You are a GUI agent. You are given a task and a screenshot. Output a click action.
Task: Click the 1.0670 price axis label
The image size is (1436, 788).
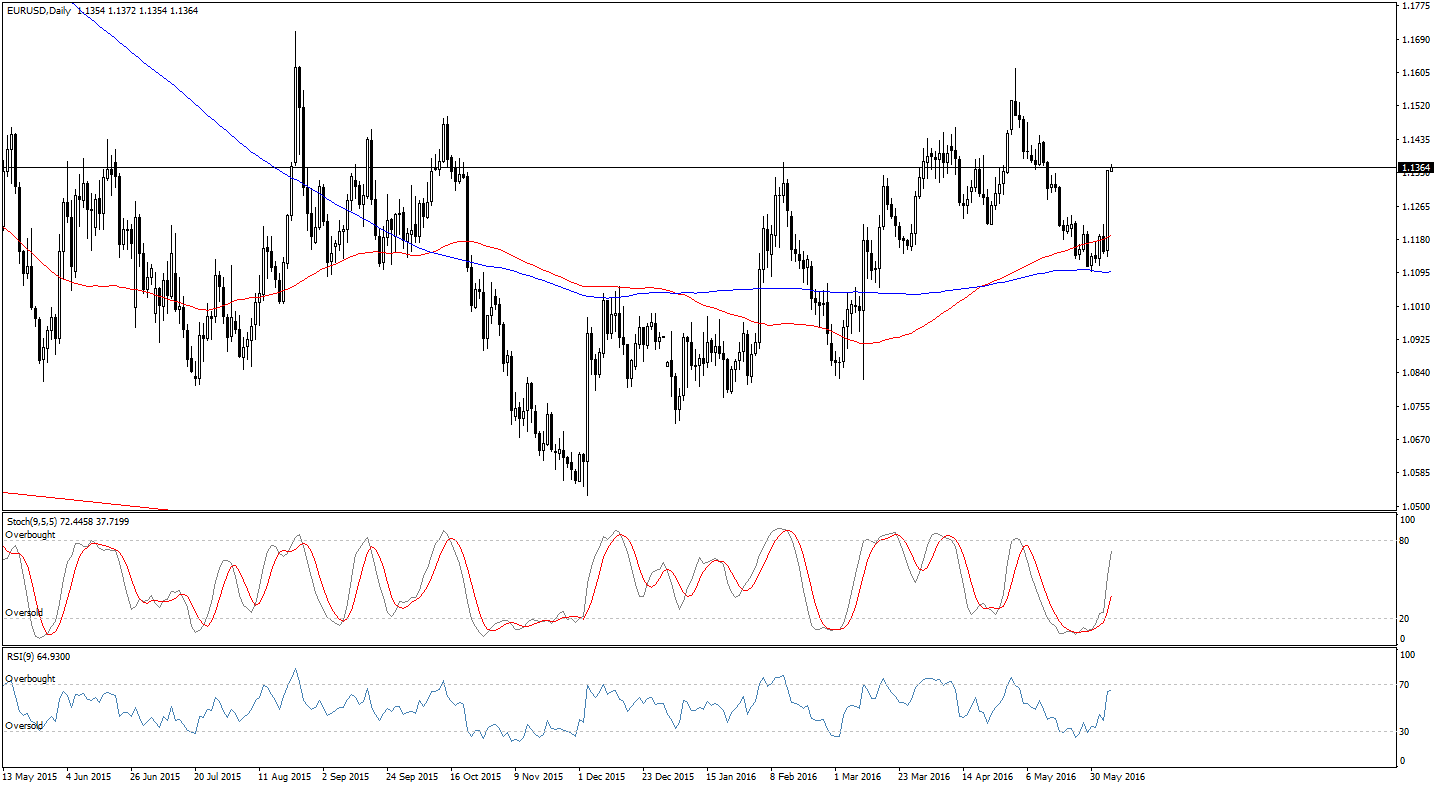[1414, 440]
